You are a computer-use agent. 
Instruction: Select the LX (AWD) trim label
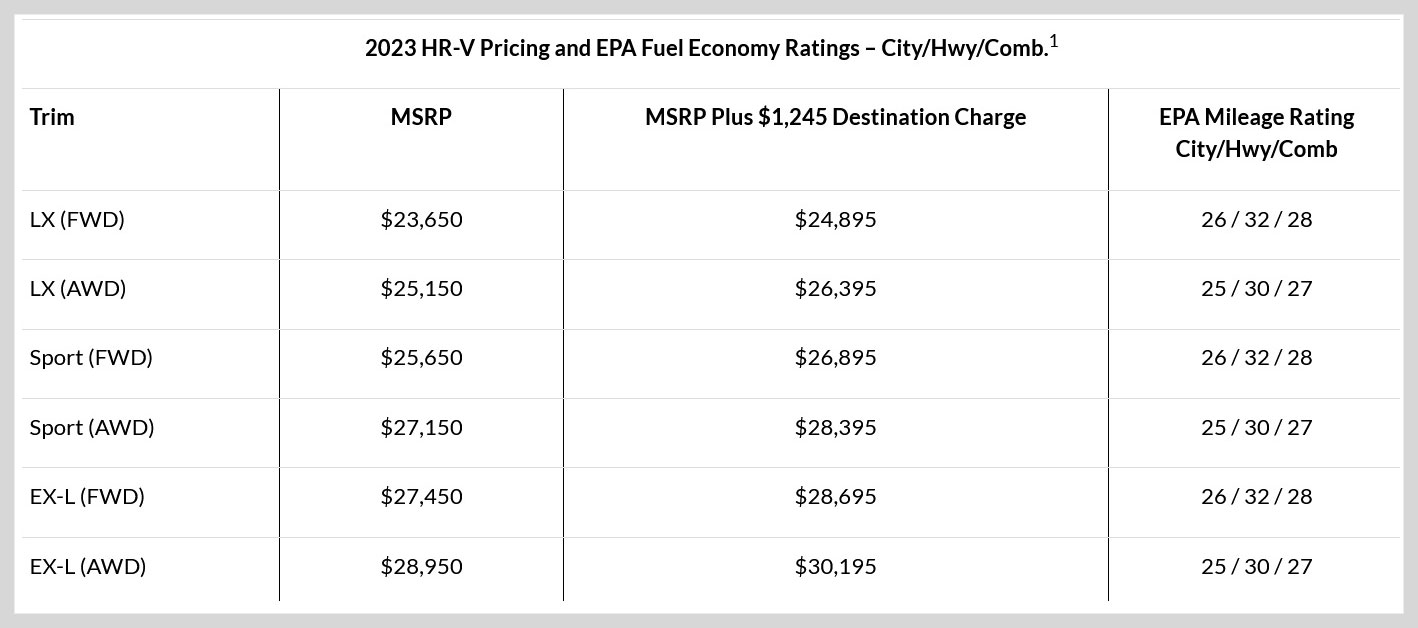78,288
